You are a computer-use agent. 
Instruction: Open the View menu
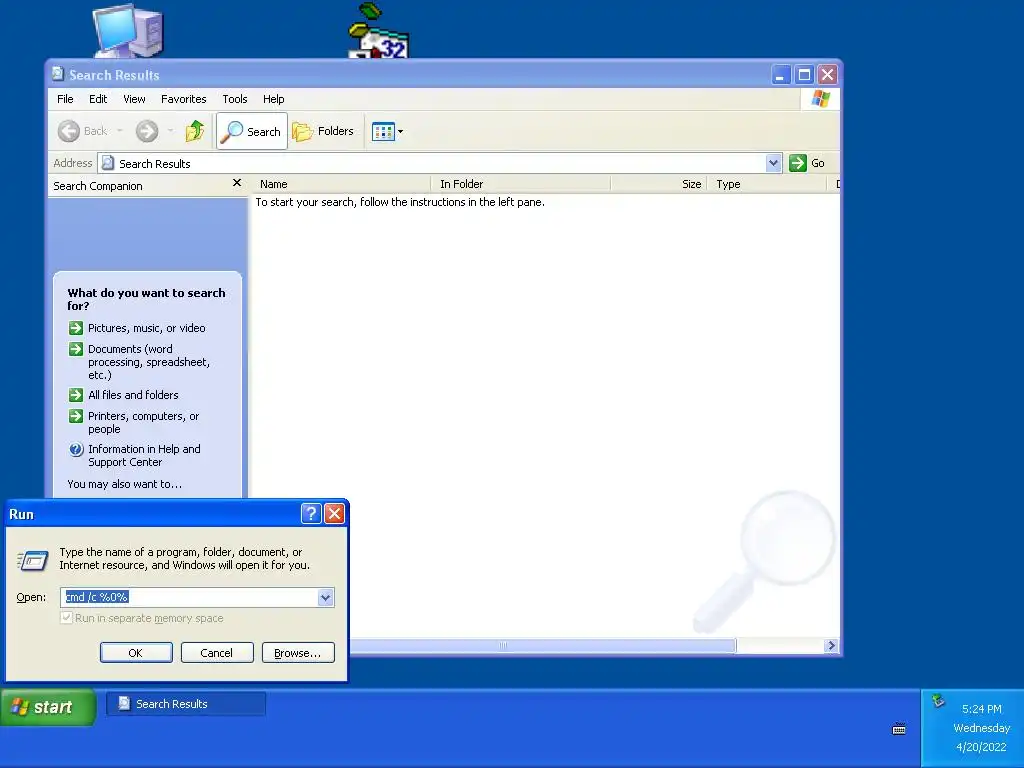pyautogui.click(x=134, y=99)
